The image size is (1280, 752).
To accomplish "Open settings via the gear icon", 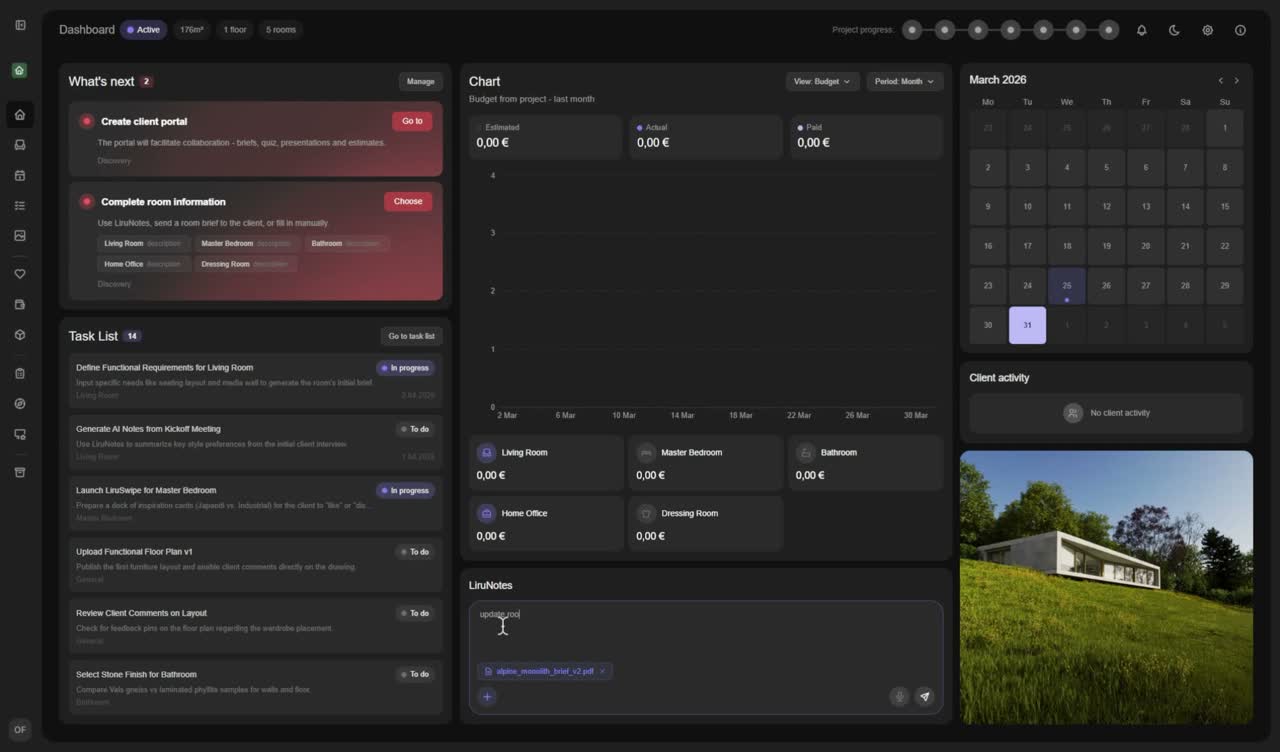I will point(1207,30).
